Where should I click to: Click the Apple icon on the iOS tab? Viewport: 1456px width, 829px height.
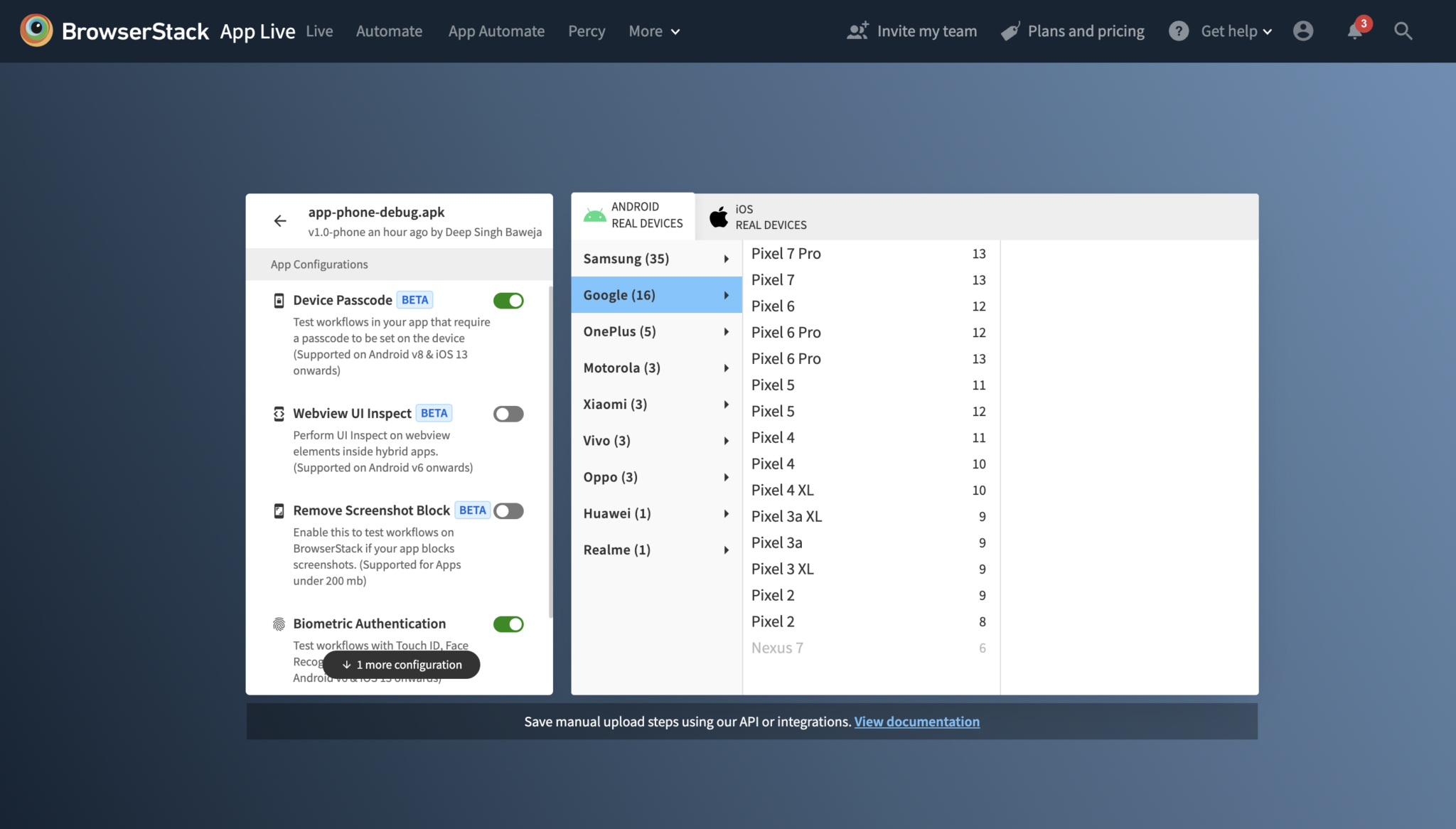tap(718, 216)
